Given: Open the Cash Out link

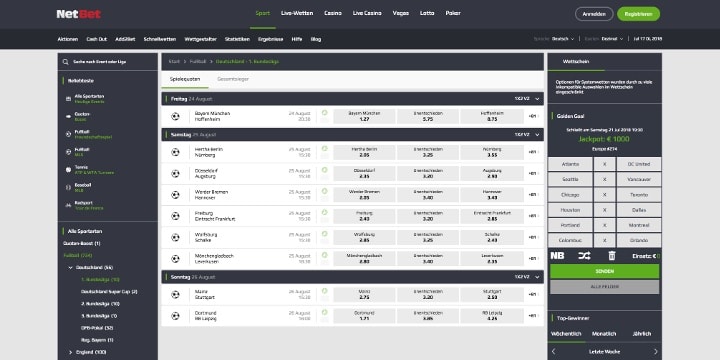Looking at the screenshot, I should point(96,39).
